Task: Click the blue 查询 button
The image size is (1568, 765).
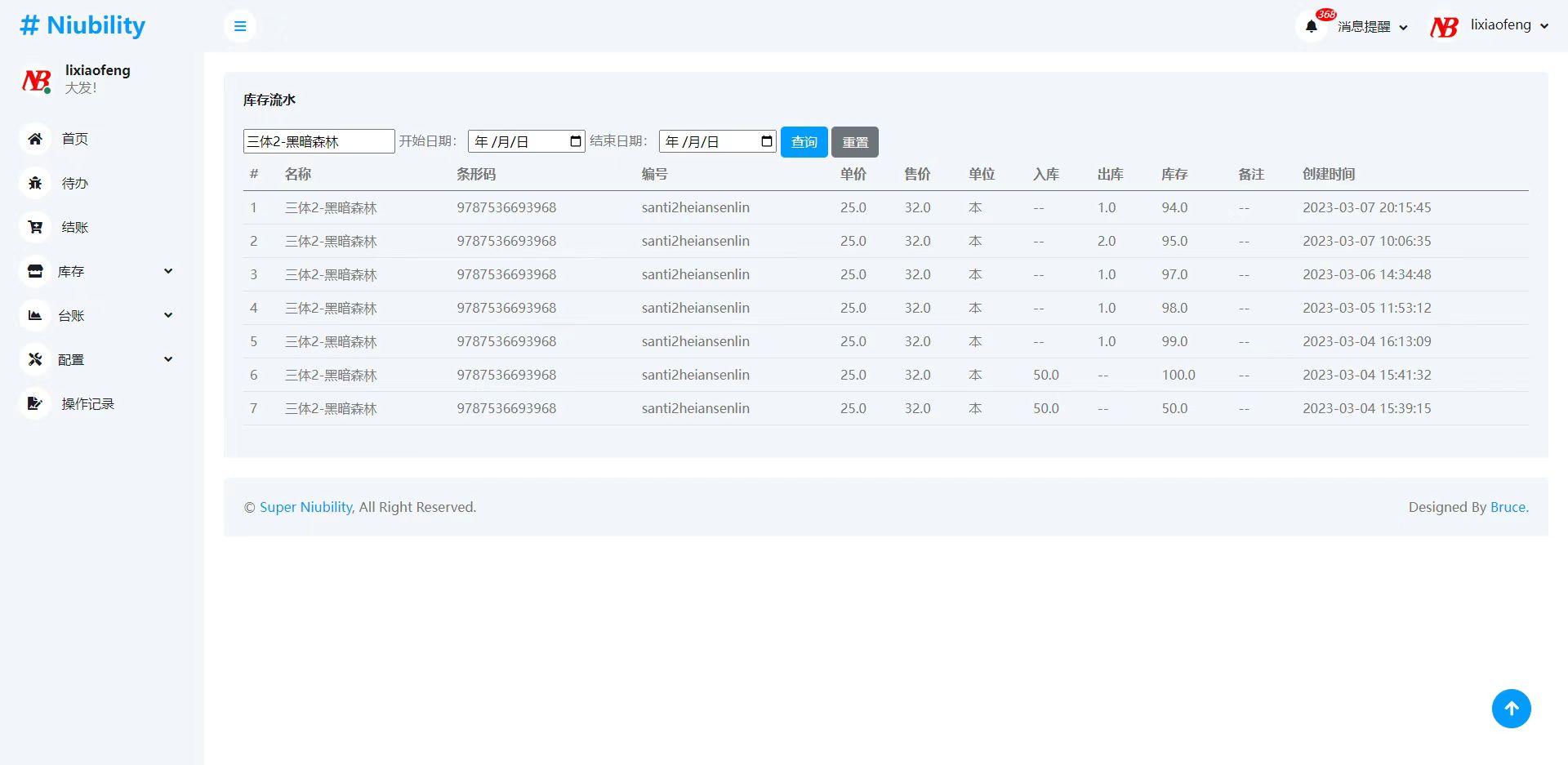Action: (x=804, y=142)
